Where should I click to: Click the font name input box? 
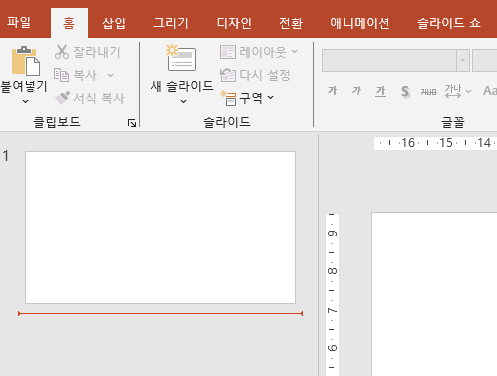(x=389, y=60)
